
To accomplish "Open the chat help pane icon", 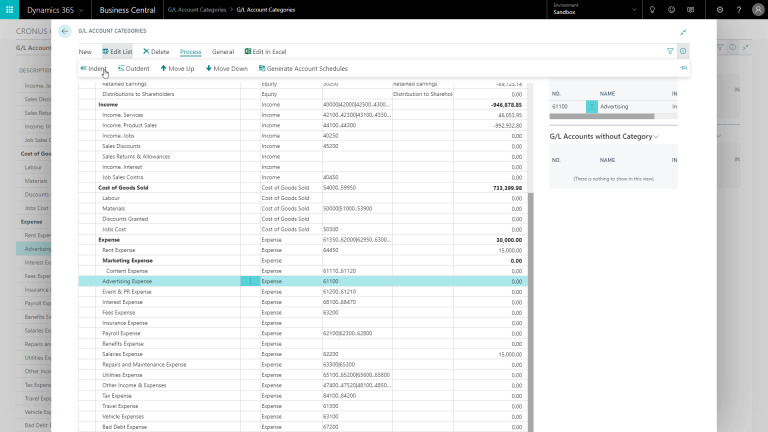I will coord(691,9).
